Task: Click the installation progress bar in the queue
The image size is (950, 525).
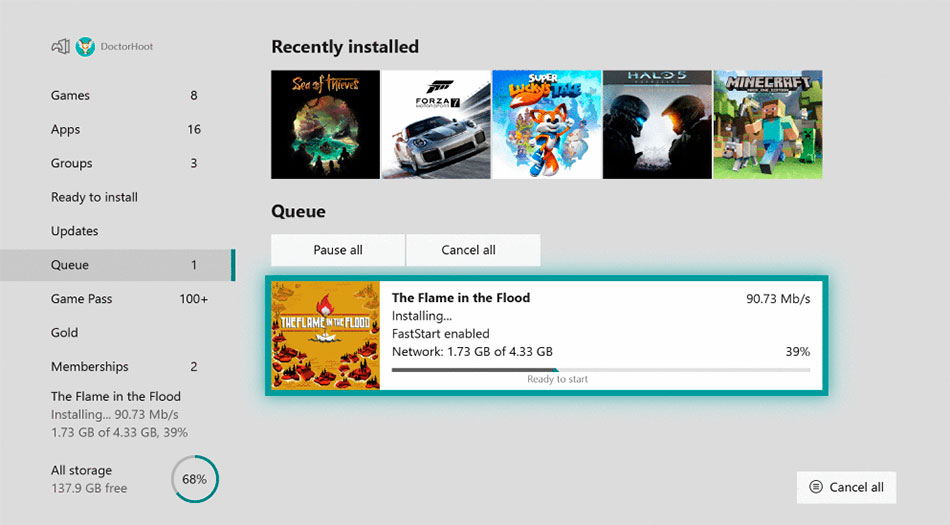Action: [x=601, y=369]
